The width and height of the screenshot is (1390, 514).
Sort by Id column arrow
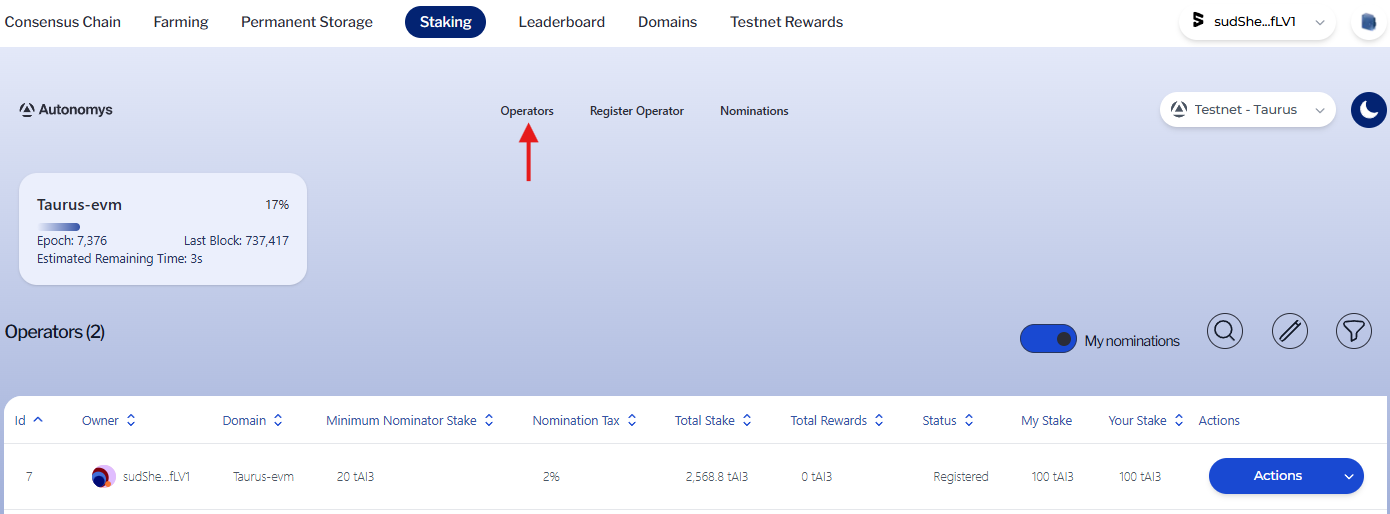(x=38, y=420)
